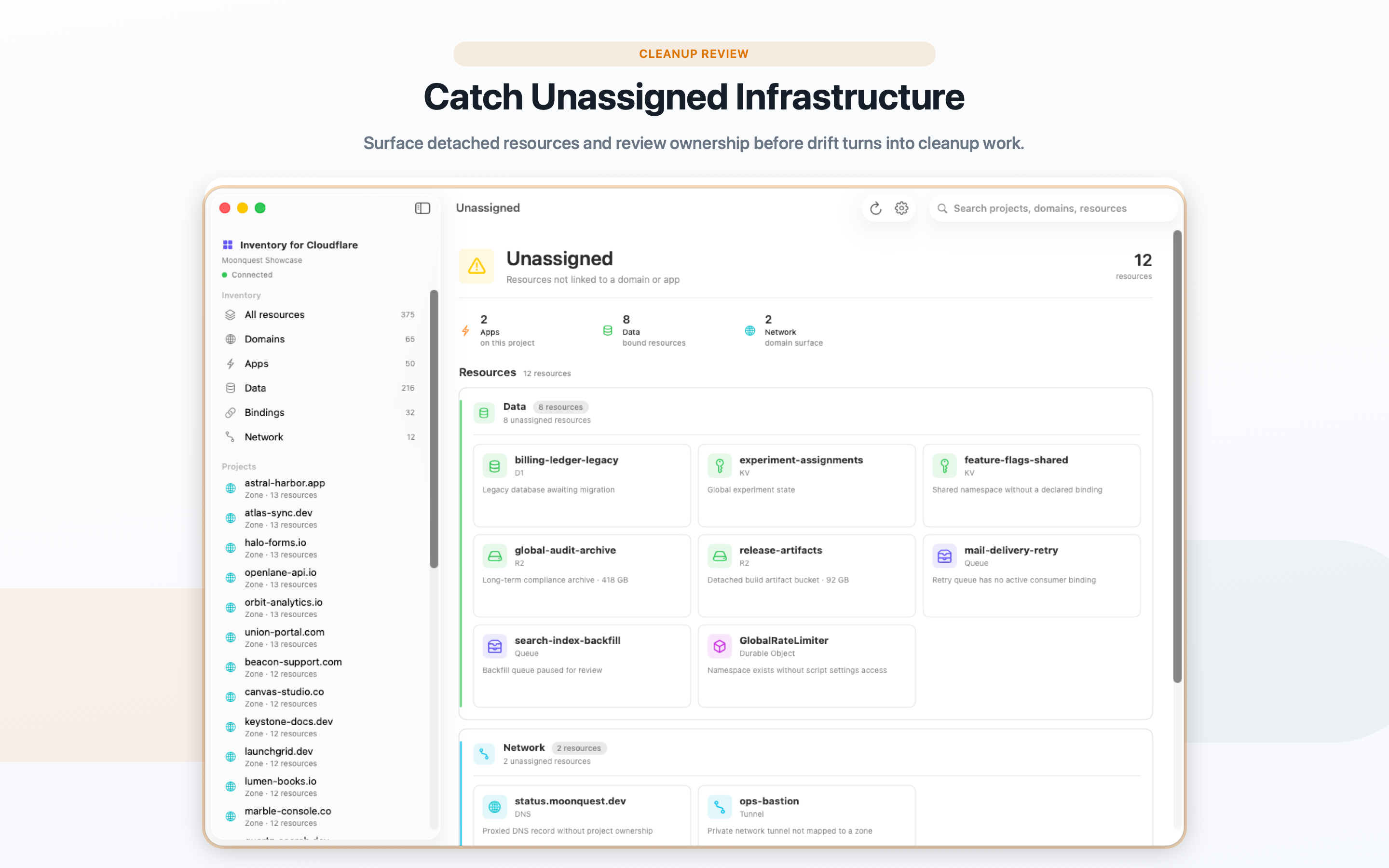The image size is (1389, 868).
Task: Open keystone-docs.dev project
Action: pos(320,727)
